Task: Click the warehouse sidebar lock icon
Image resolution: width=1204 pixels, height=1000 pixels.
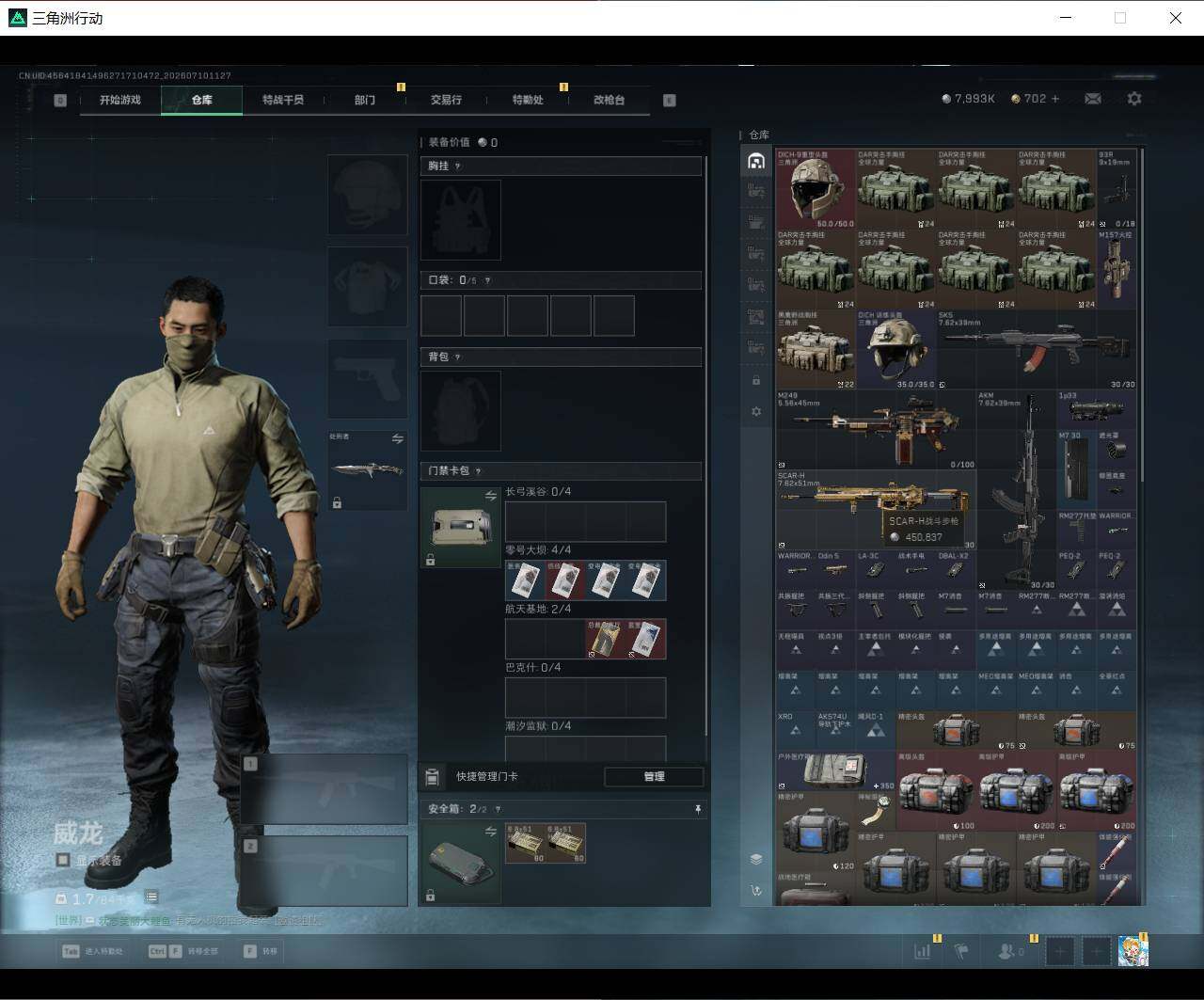Action: (756, 380)
